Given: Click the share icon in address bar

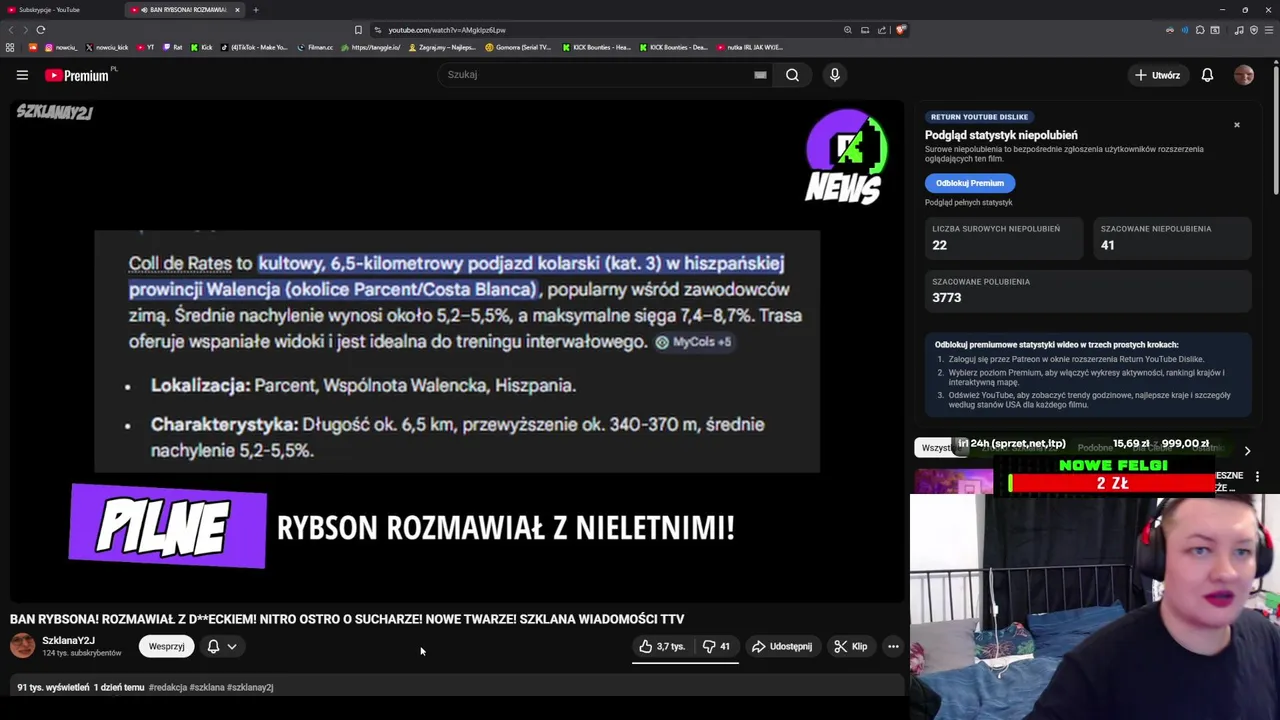Looking at the screenshot, I should (x=882, y=30).
